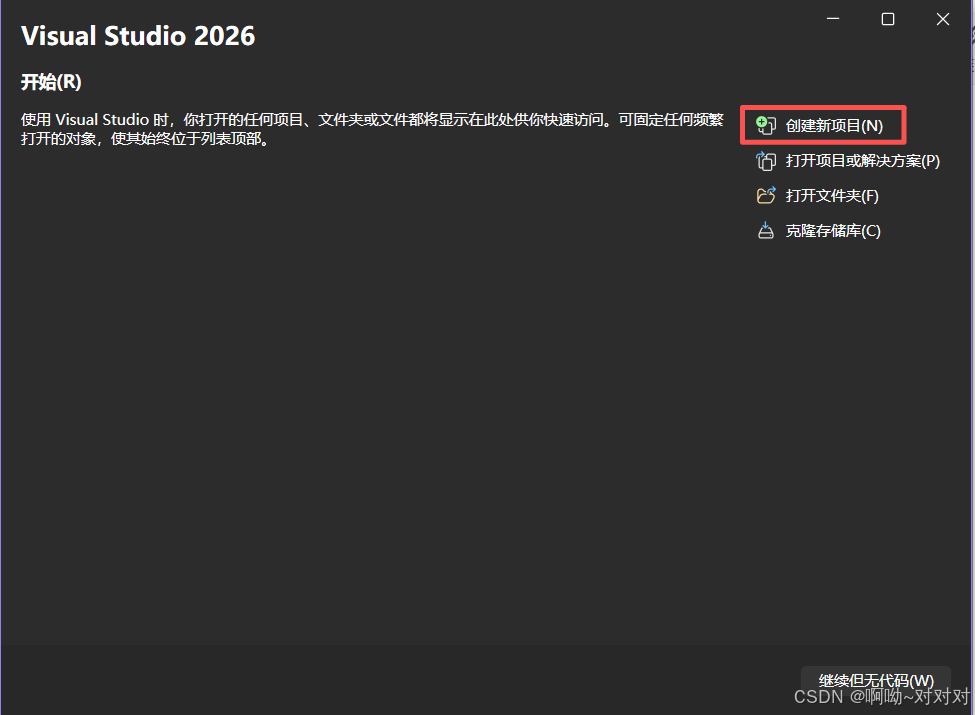
Task: Choose 打开文件夹(F) label
Action: pyautogui.click(x=832, y=196)
